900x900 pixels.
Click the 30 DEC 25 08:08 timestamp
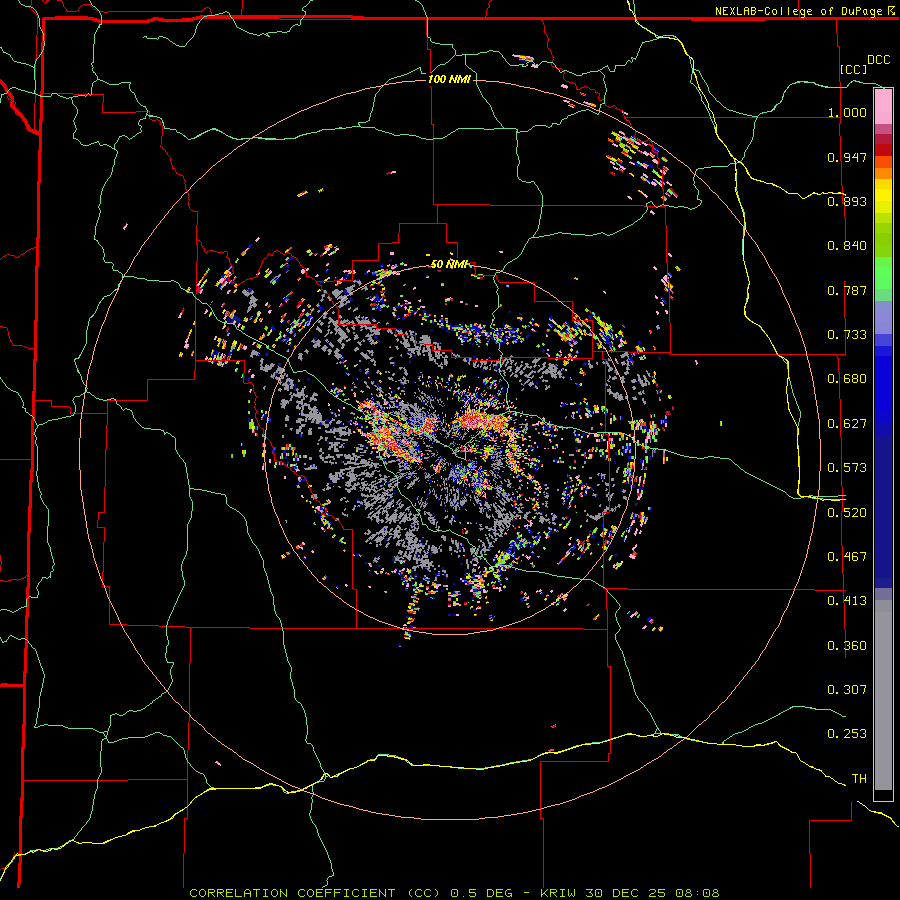652,893
